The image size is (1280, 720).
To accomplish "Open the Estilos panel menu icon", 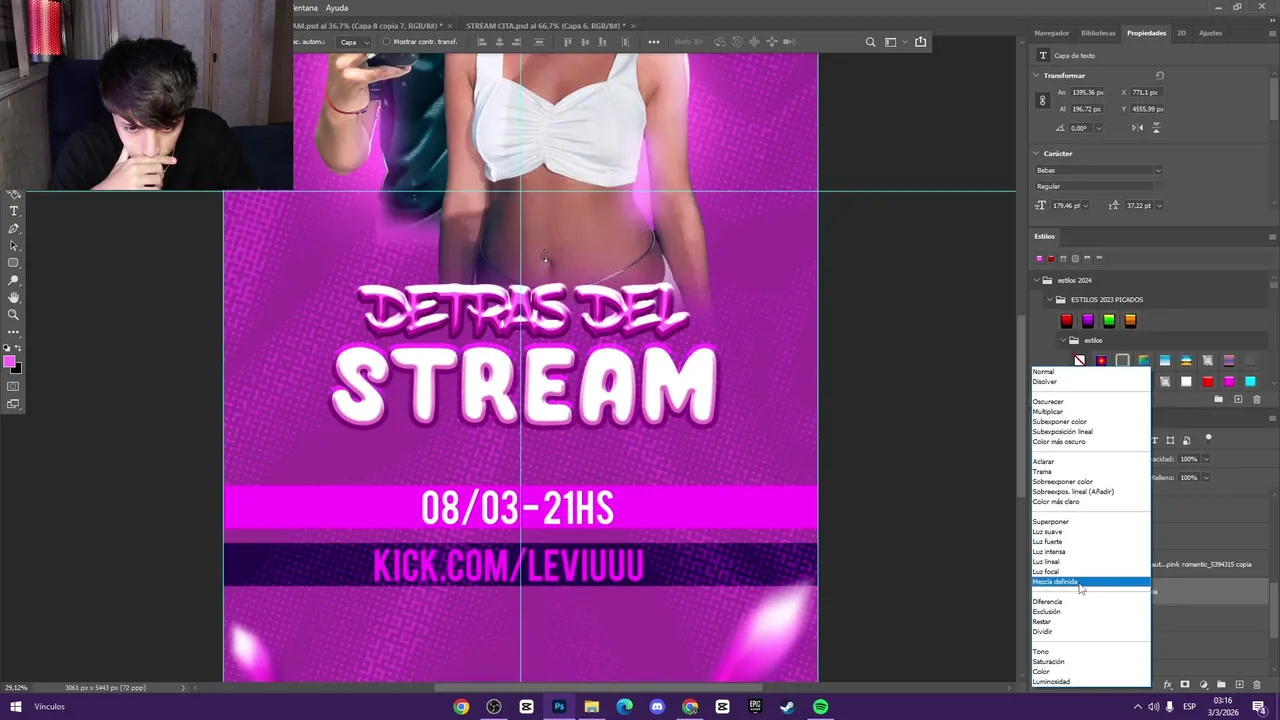I will [x=1272, y=237].
